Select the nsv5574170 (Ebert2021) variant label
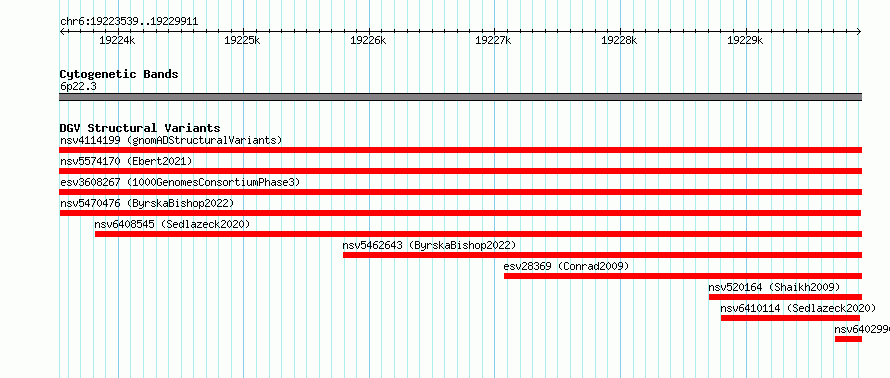Screen dimensions: 890x378 tap(126, 161)
